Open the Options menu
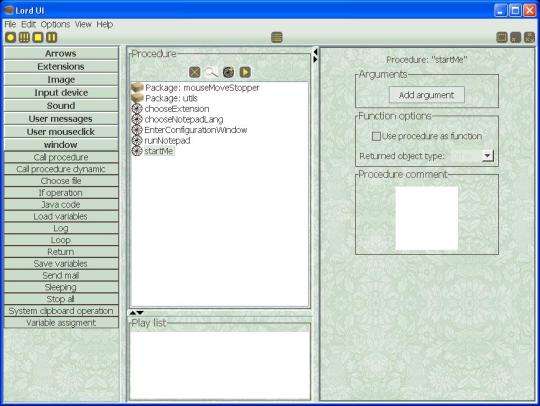Viewport: 540px width, 406px height. (55, 24)
